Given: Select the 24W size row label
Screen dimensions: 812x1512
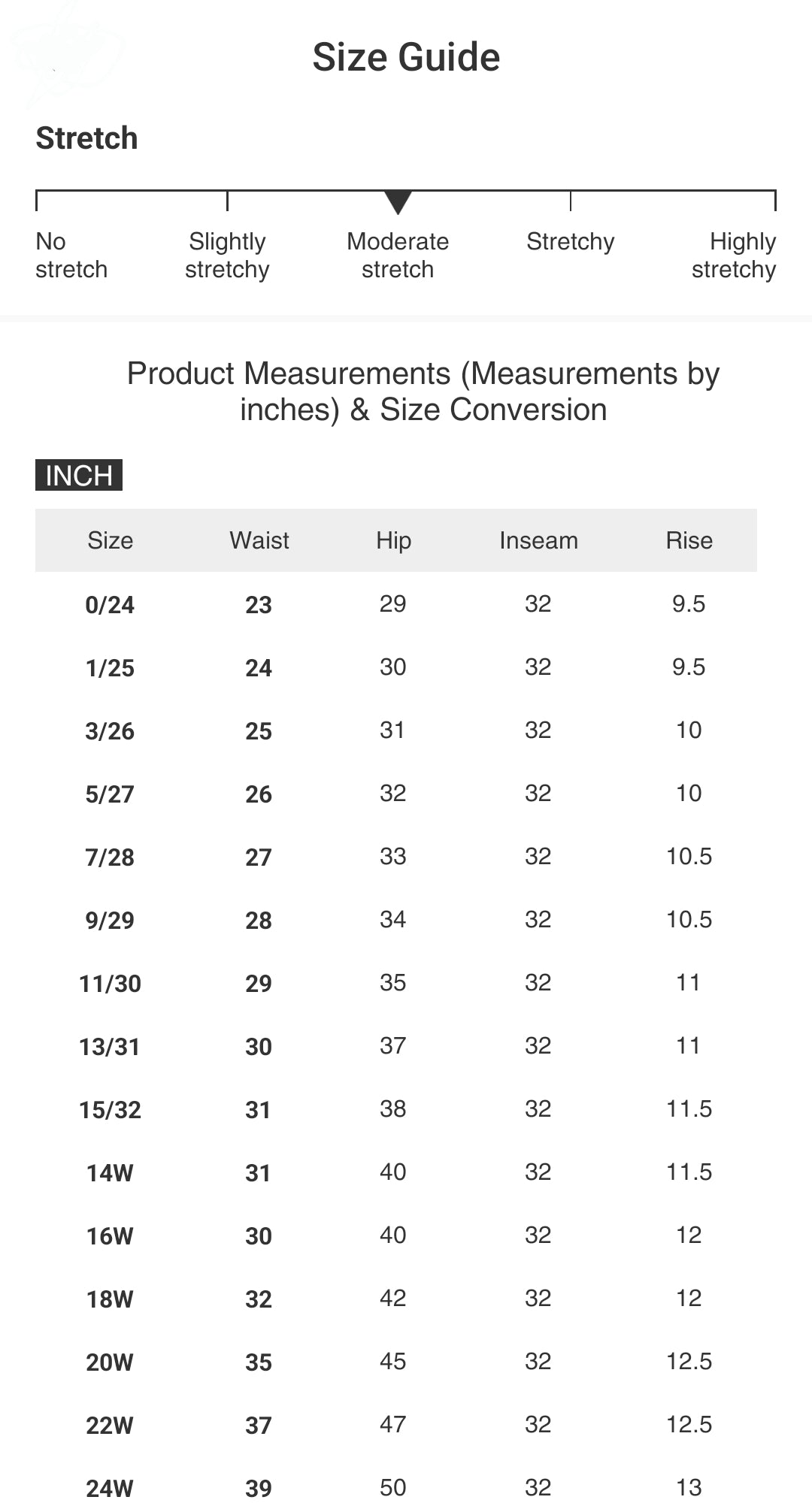Looking at the screenshot, I should [x=110, y=1488].
